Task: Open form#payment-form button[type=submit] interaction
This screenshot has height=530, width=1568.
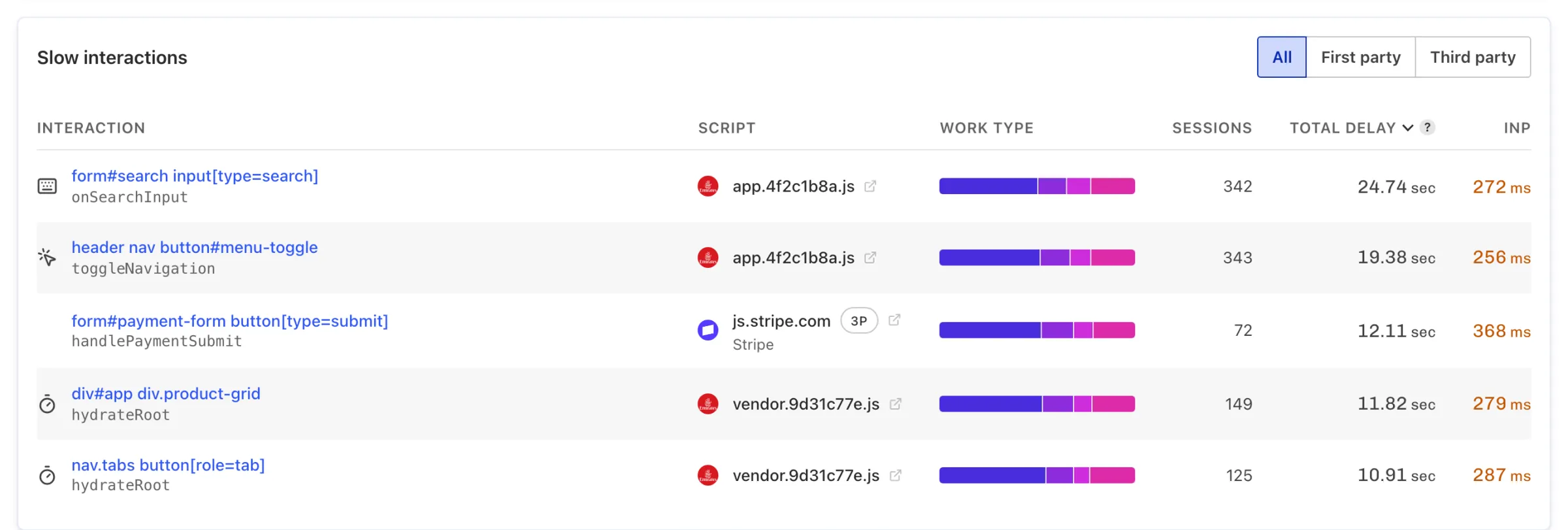Action: click(x=230, y=321)
